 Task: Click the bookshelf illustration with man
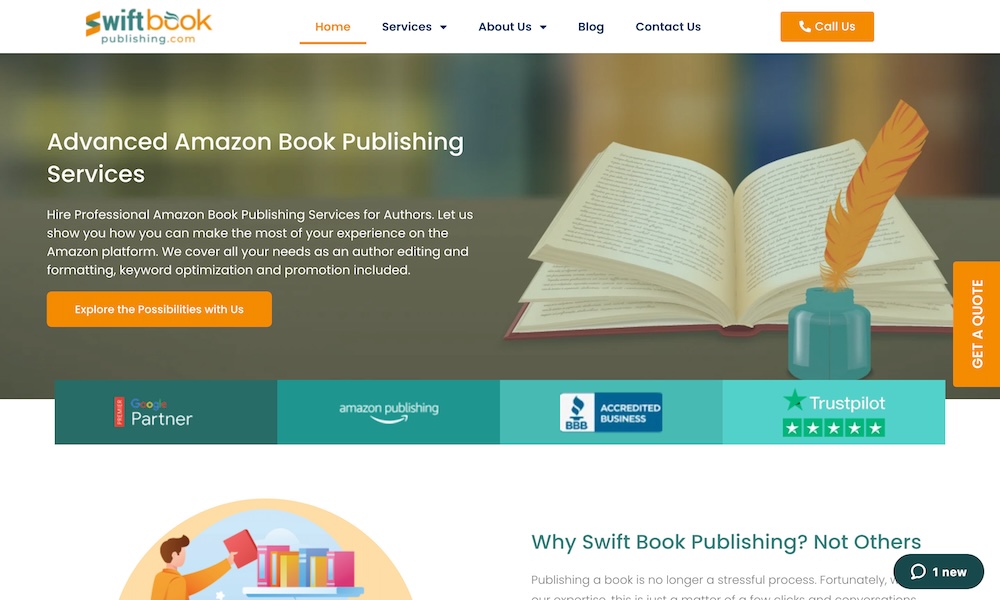pyautogui.click(x=265, y=550)
